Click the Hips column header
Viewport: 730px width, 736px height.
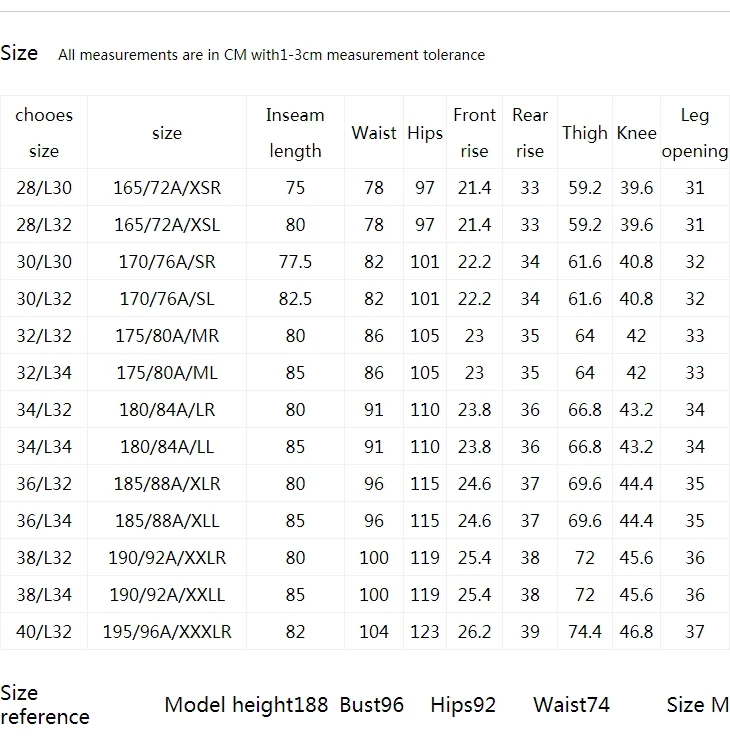click(425, 133)
